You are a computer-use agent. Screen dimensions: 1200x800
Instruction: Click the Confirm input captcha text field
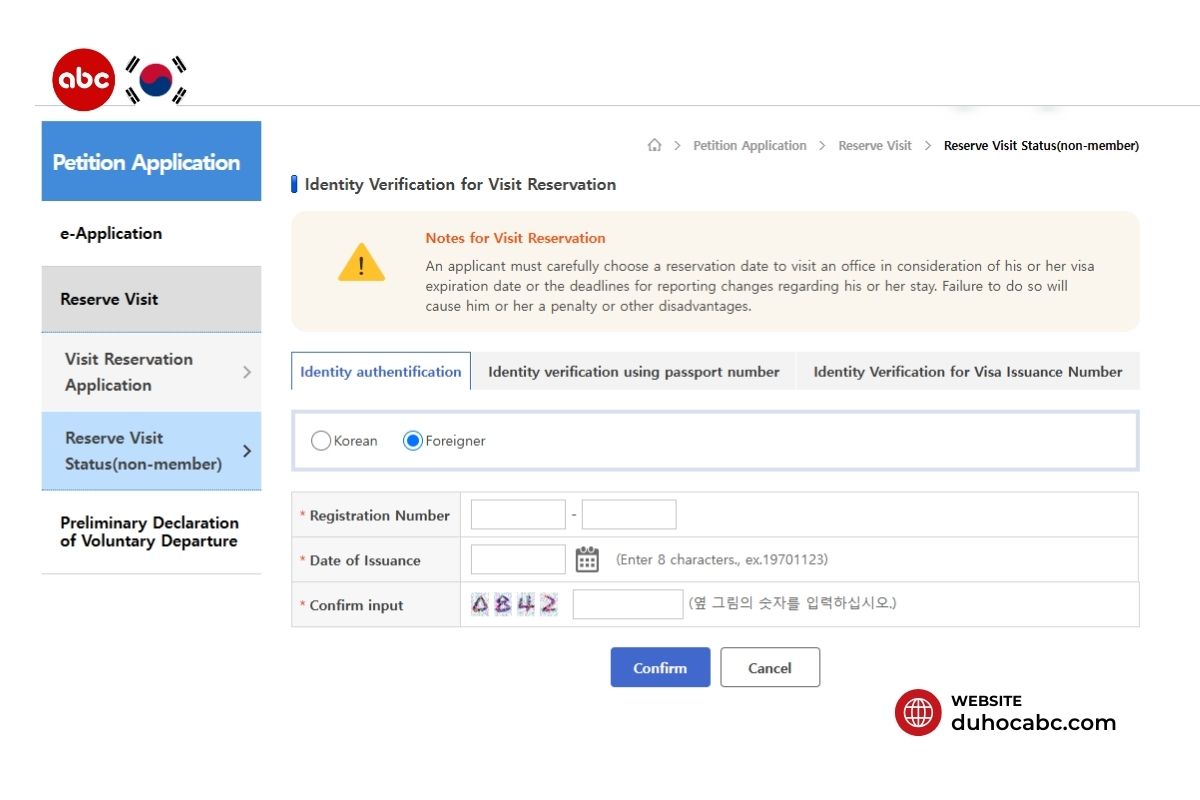[x=627, y=604]
